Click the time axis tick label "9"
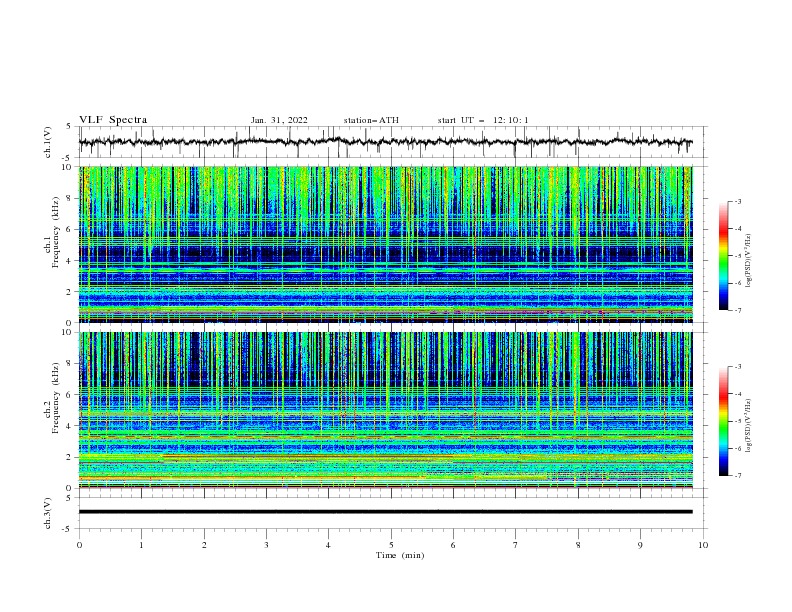This screenshot has width=792, height=612. click(x=640, y=545)
